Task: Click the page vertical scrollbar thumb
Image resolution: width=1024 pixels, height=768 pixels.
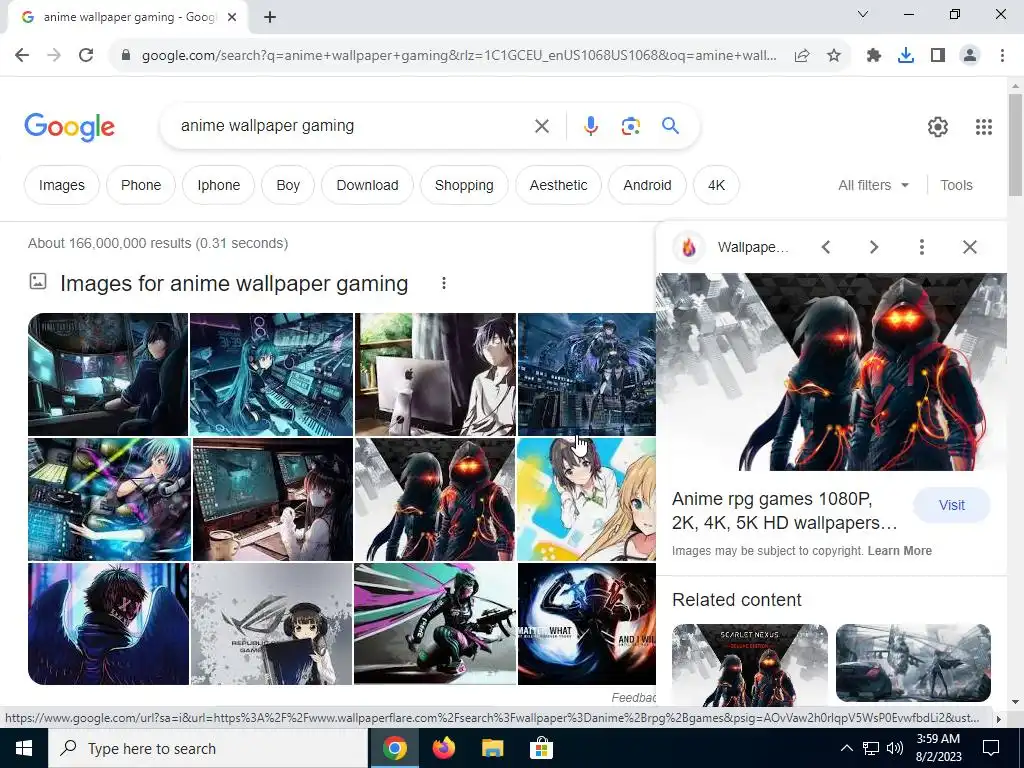Action: click(1015, 144)
